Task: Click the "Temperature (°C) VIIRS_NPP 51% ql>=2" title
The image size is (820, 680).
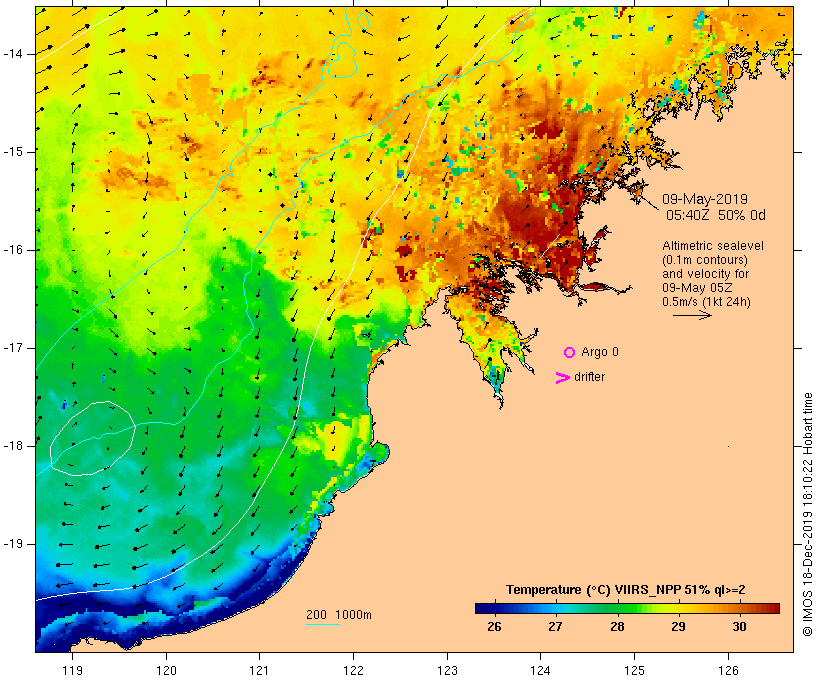Action: [x=625, y=590]
